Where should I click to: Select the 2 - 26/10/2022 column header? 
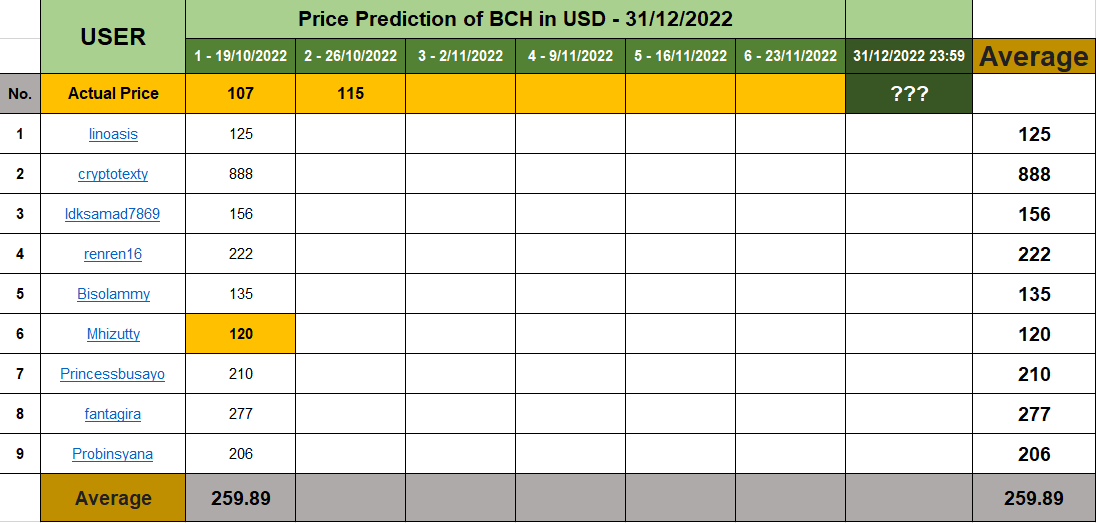tap(350, 56)
